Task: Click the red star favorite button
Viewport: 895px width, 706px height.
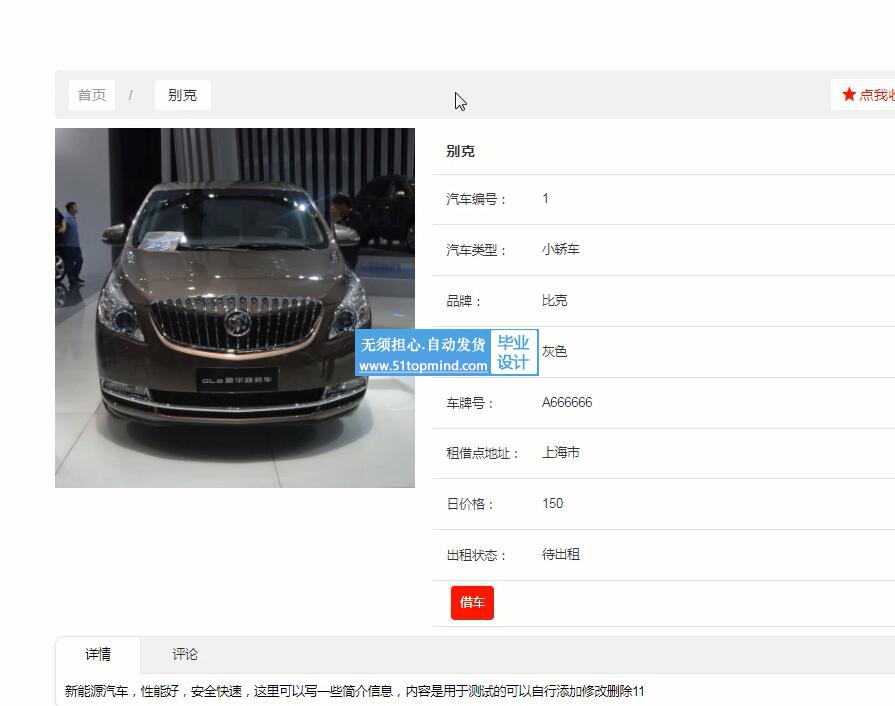Action: point(863,95)
